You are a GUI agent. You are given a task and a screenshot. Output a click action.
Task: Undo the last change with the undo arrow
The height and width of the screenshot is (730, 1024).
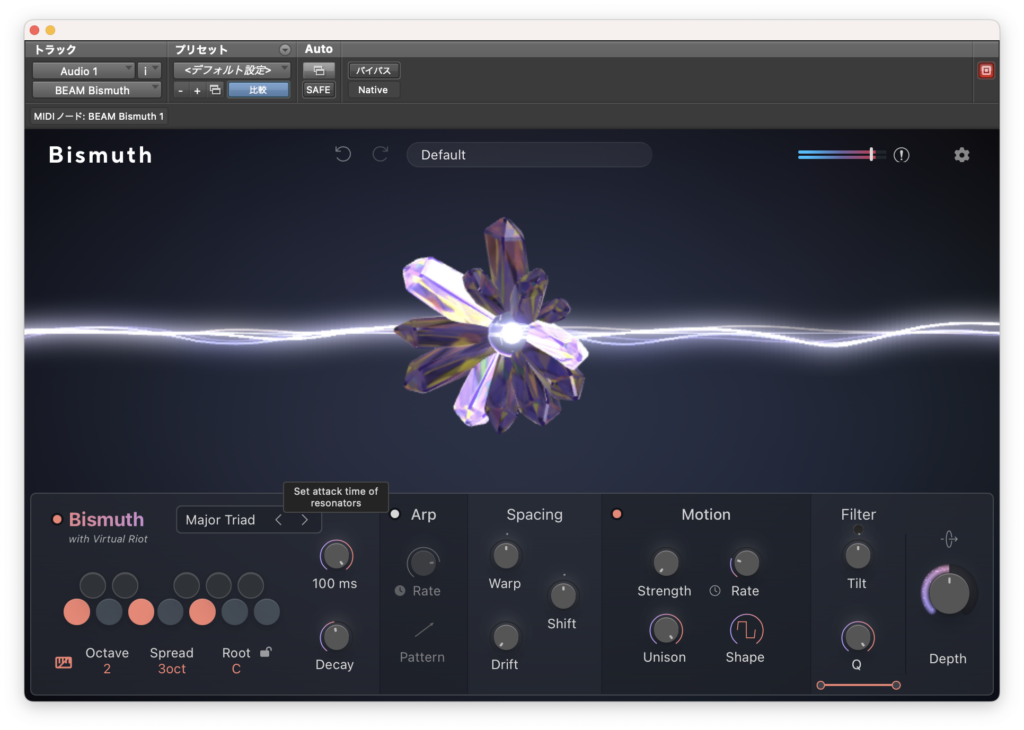(343, 154)
